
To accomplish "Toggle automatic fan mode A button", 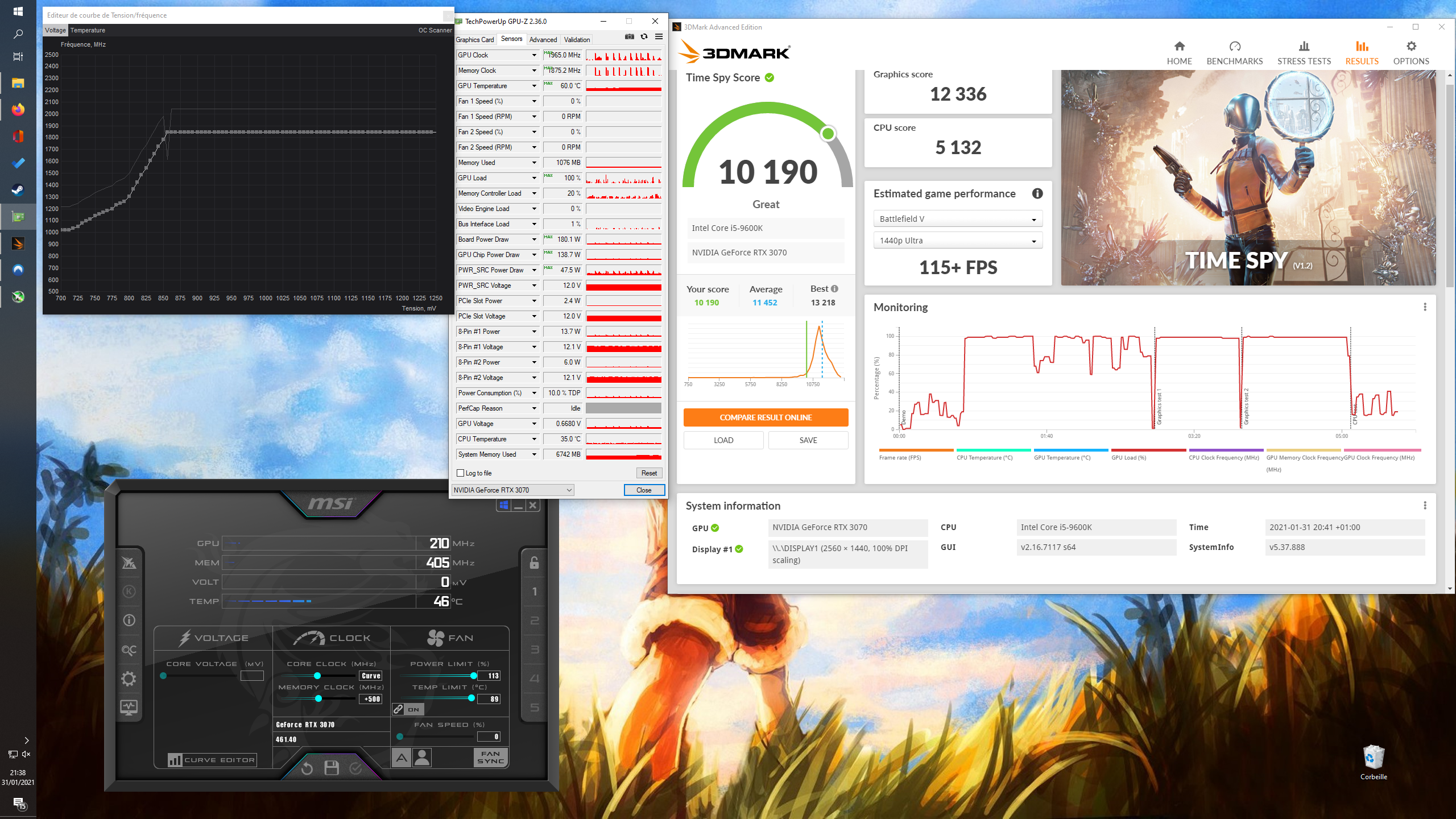I will [x=402, y=758].
